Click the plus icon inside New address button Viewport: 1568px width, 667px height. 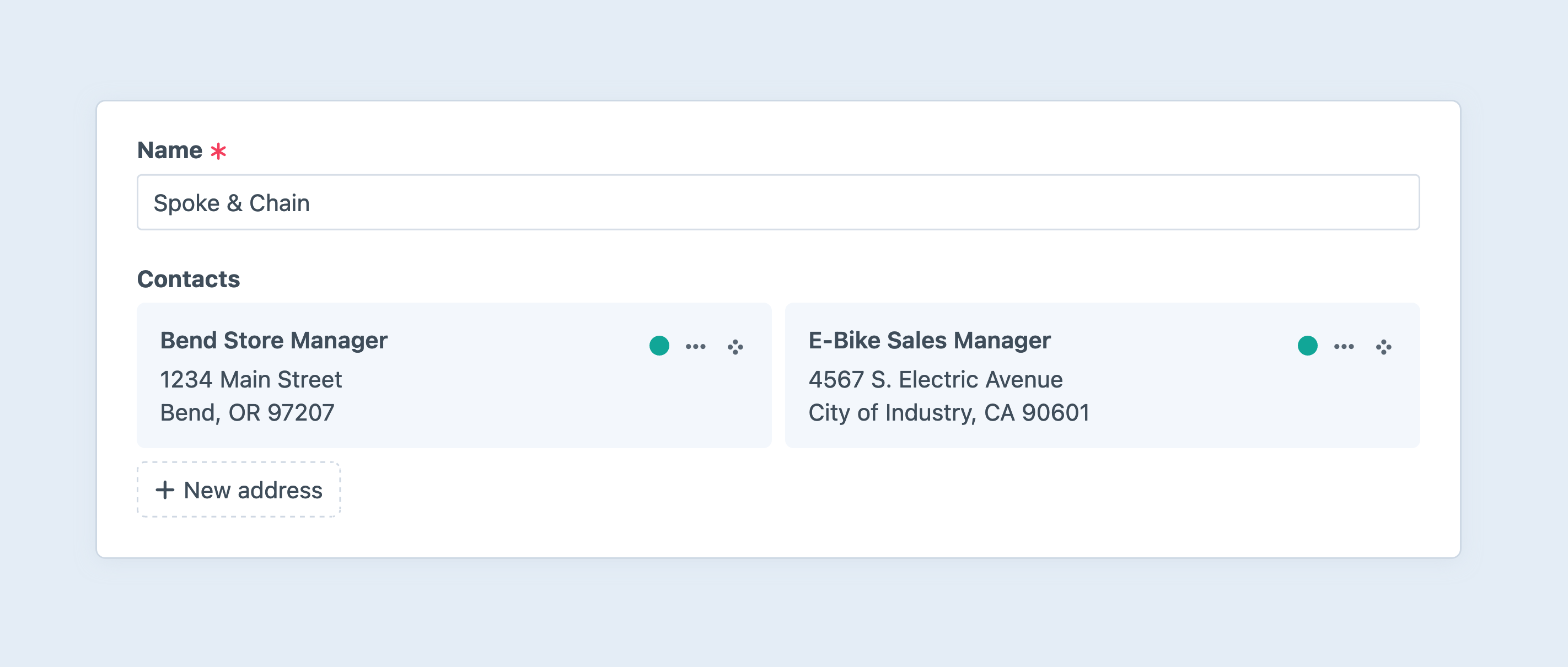pos(165,490)
